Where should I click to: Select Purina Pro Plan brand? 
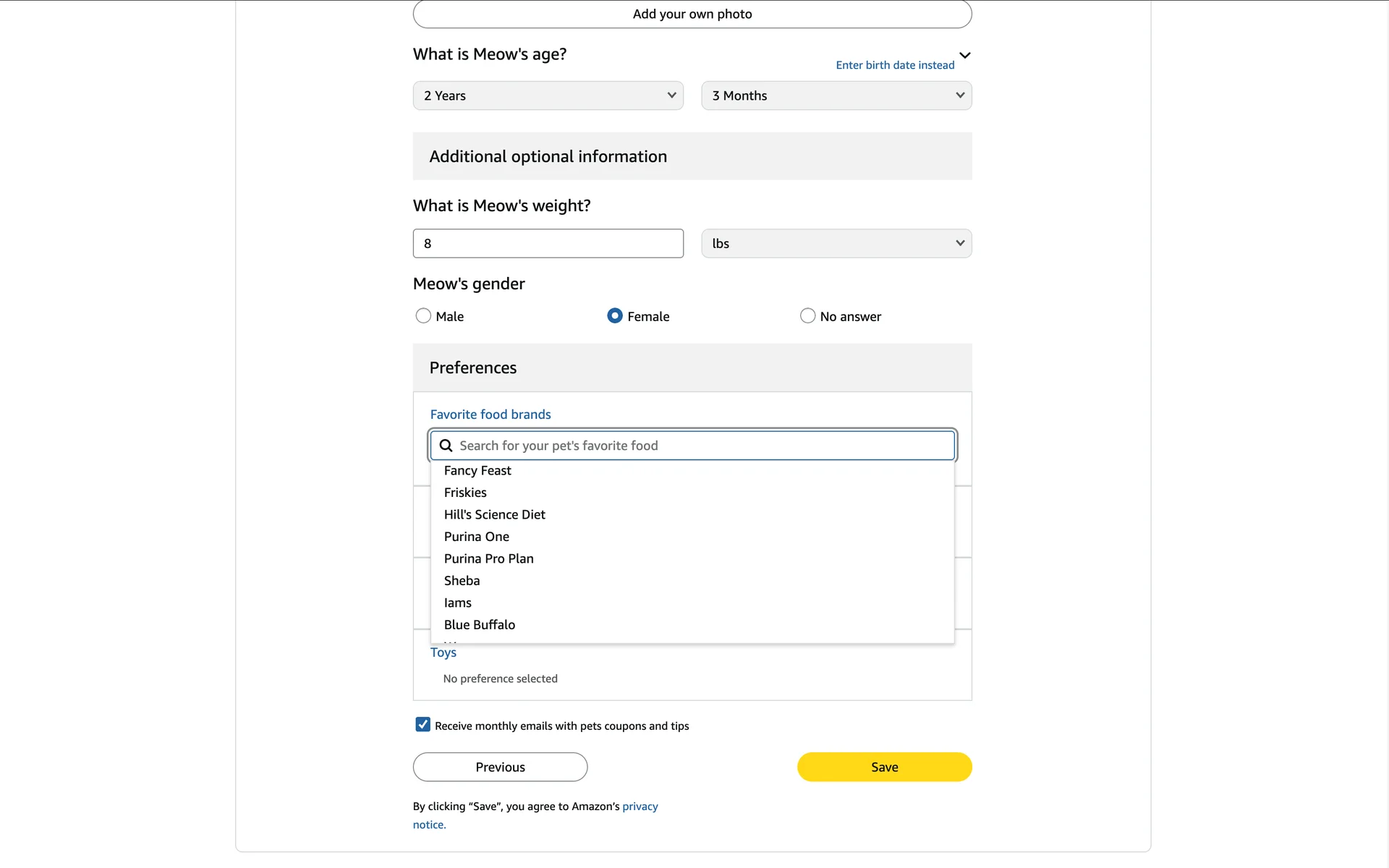[x=488, y=559]
